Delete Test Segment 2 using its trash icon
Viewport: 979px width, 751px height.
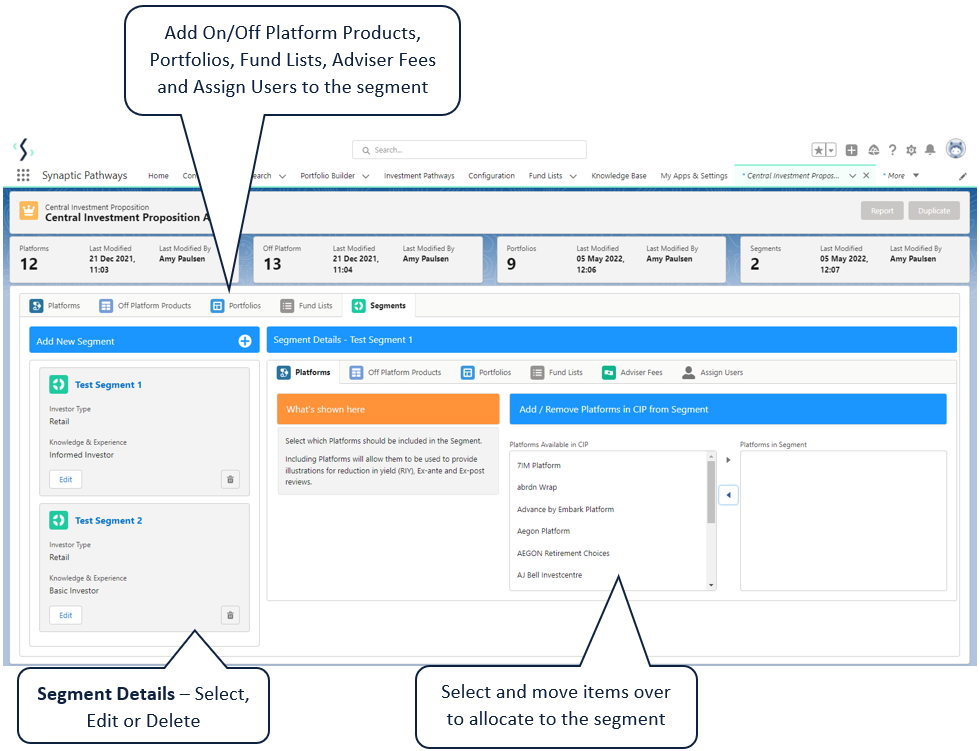[x=230, y=615]
